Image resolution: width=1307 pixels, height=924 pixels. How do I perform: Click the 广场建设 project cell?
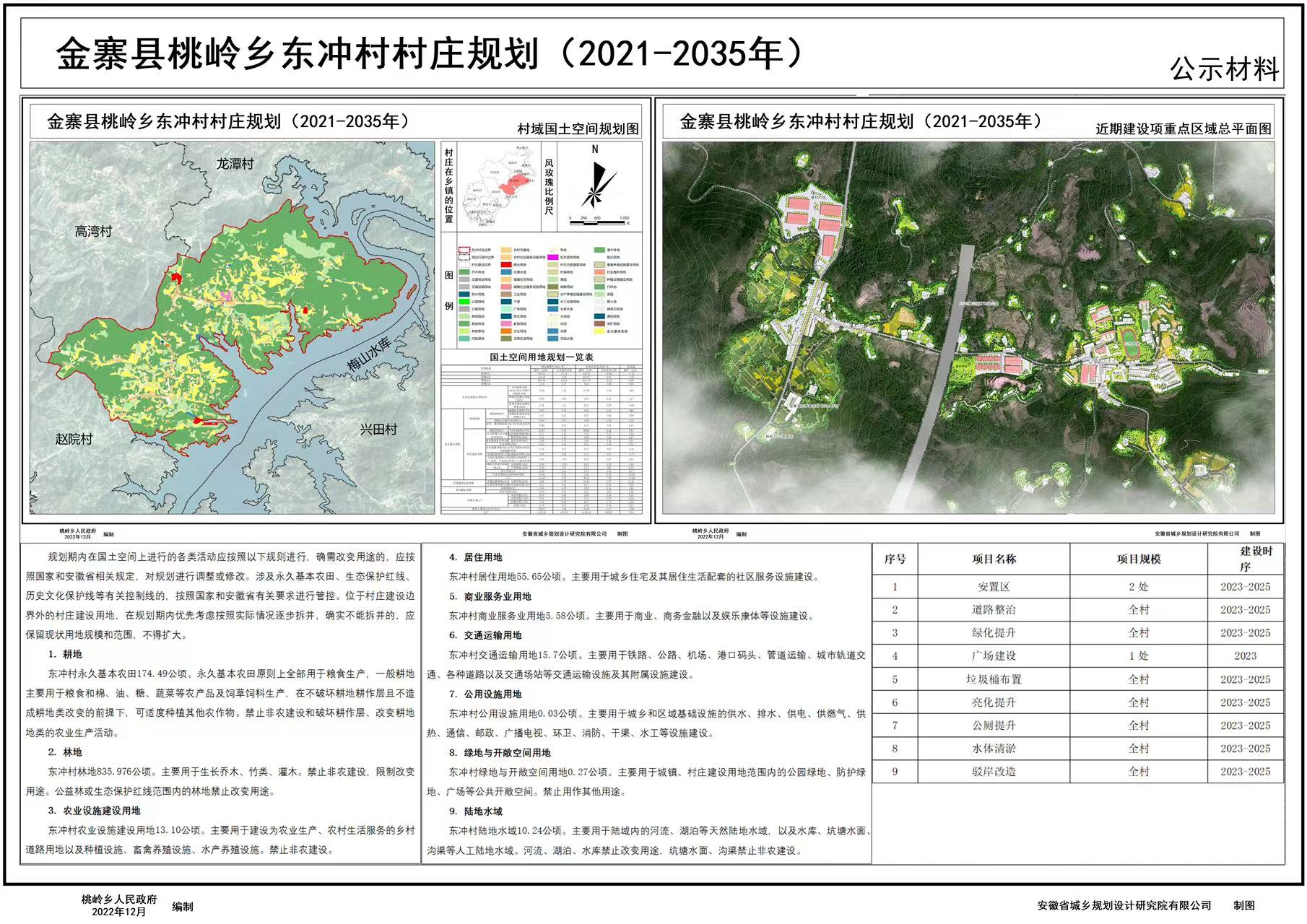coord(994,656)
